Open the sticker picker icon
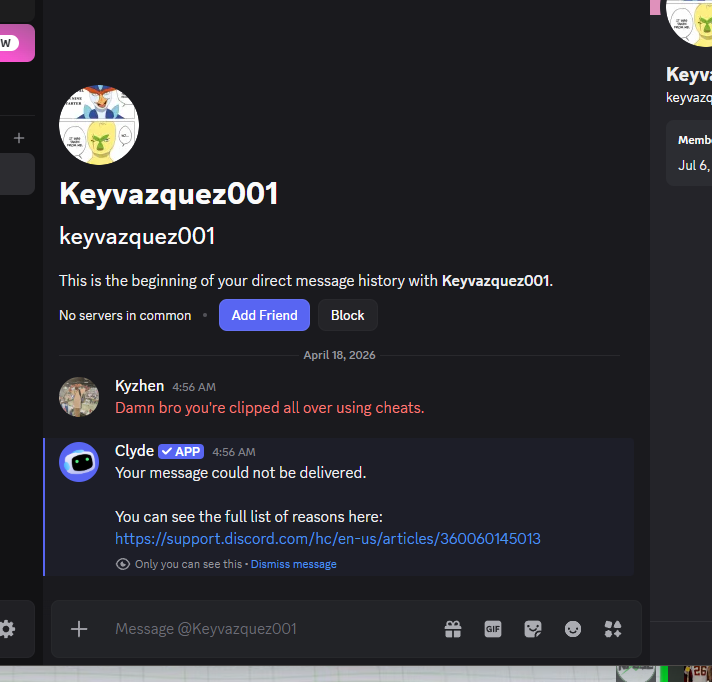The width and height of the screenshot is (712, 682). [533, 629]
